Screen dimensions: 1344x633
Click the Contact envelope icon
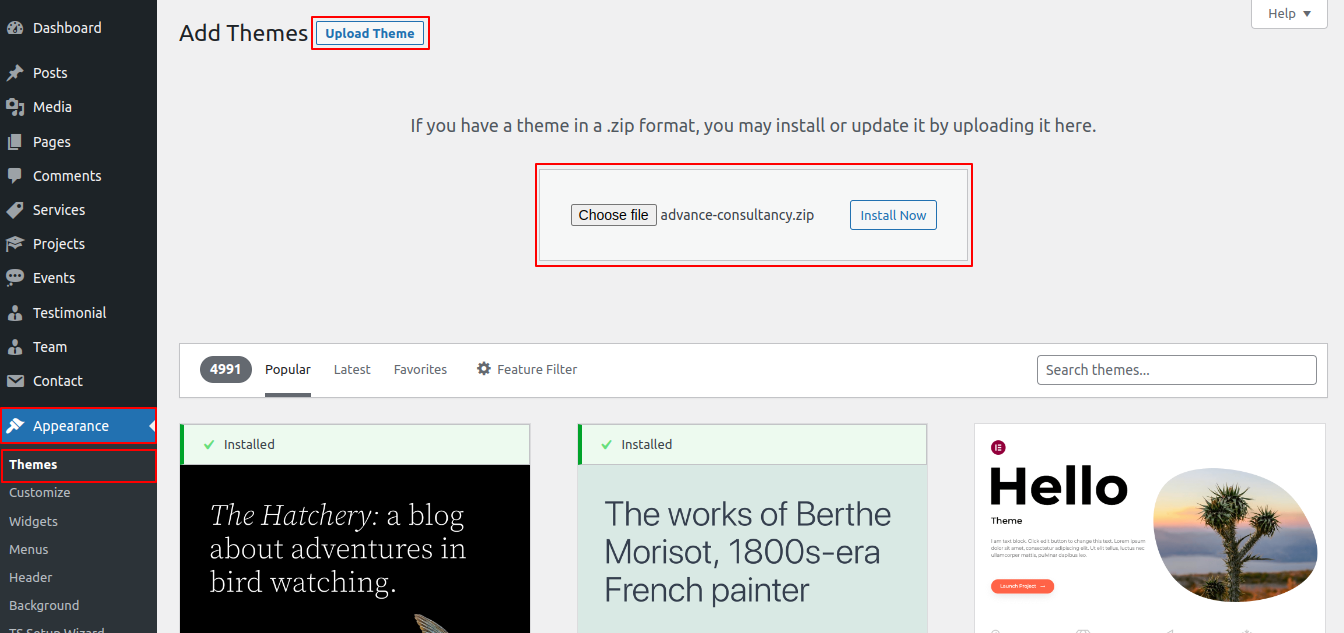(15, 381)
